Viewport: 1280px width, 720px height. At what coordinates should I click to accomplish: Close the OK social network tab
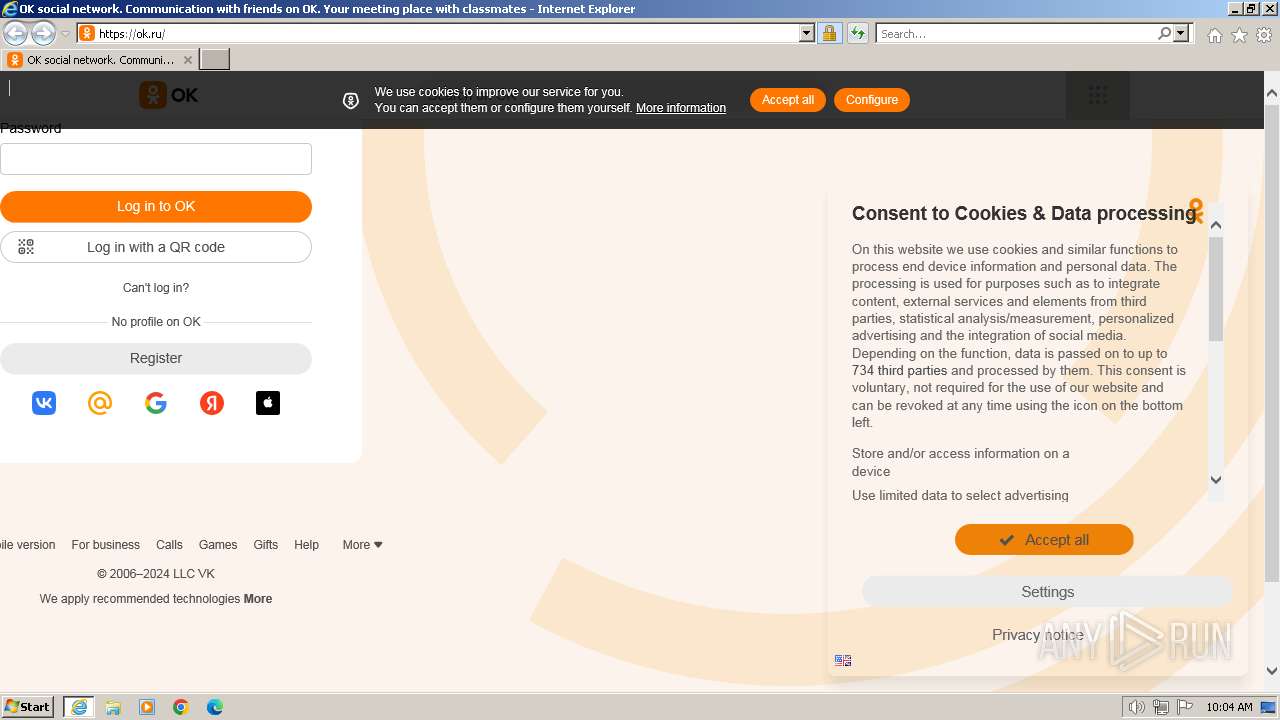pos(187,60)
